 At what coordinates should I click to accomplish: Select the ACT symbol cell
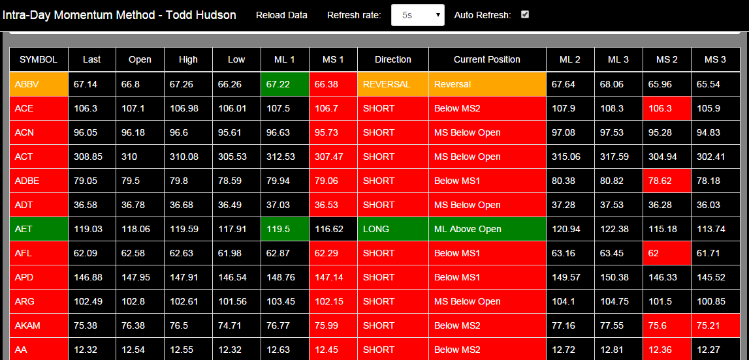pos(39,157)
